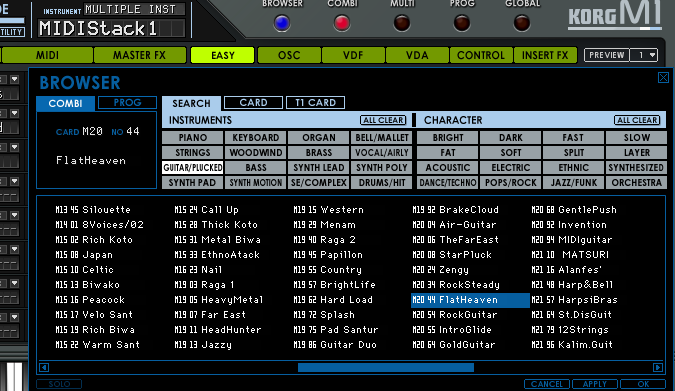Toggle the BELL/MALLET filter
The image size is (675, 391).
point(381,138)
